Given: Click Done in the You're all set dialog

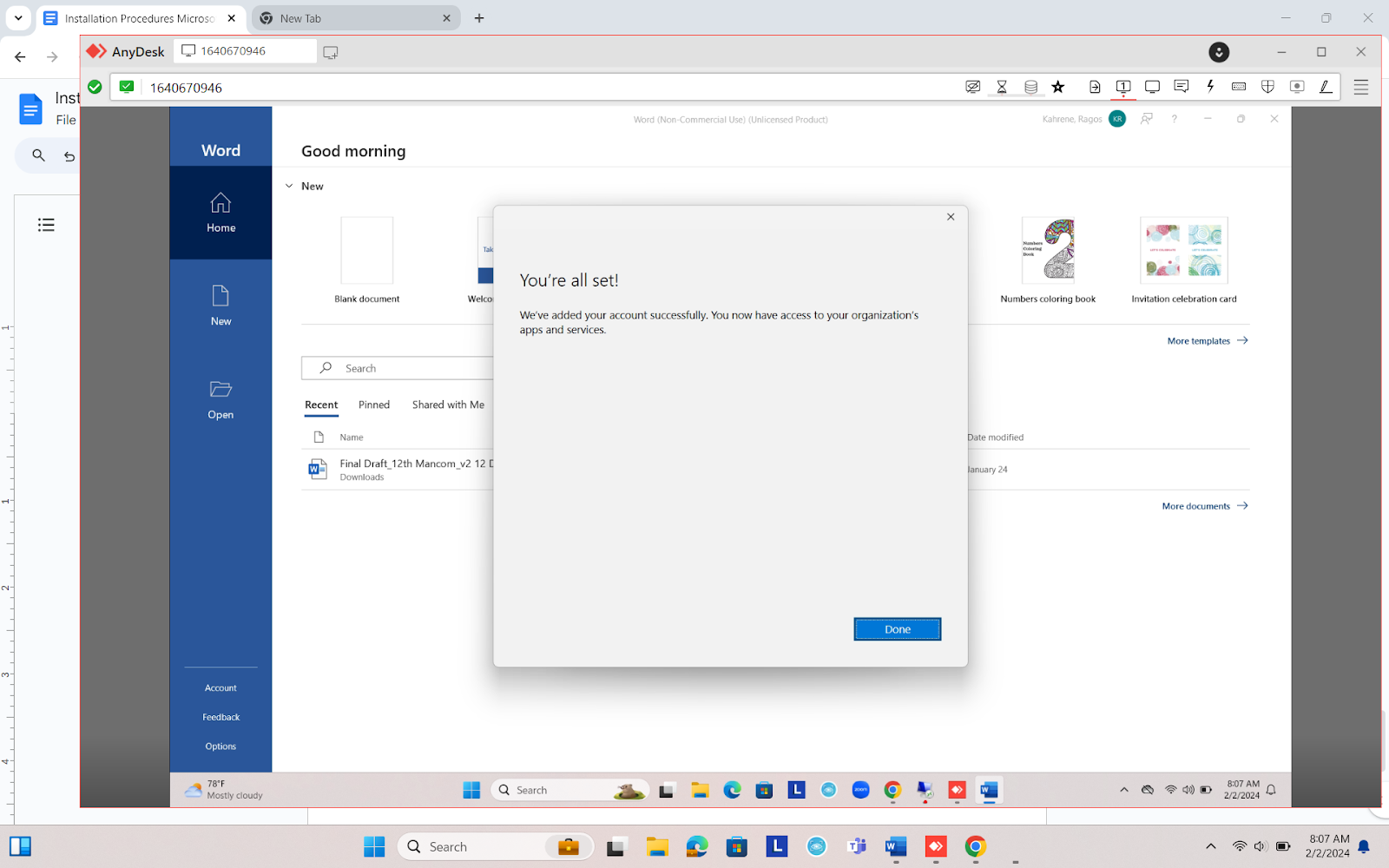Looking at the screenshot, I should (x=897, y=629).
